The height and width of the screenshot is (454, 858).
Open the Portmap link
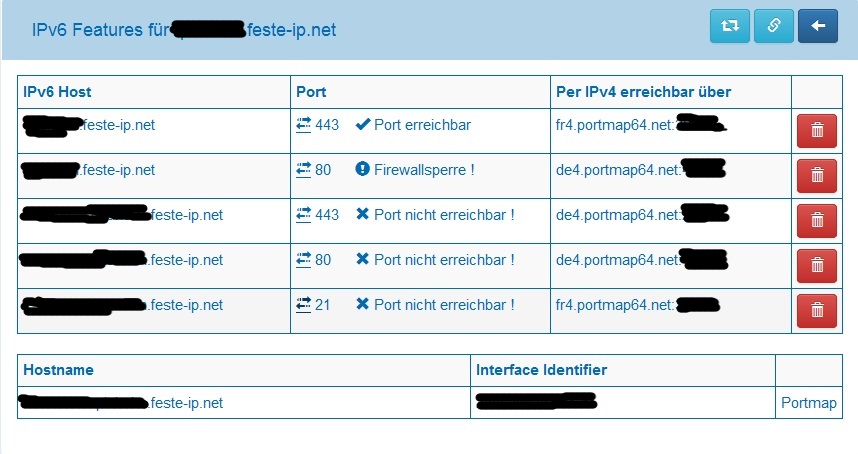click(808, 403)
